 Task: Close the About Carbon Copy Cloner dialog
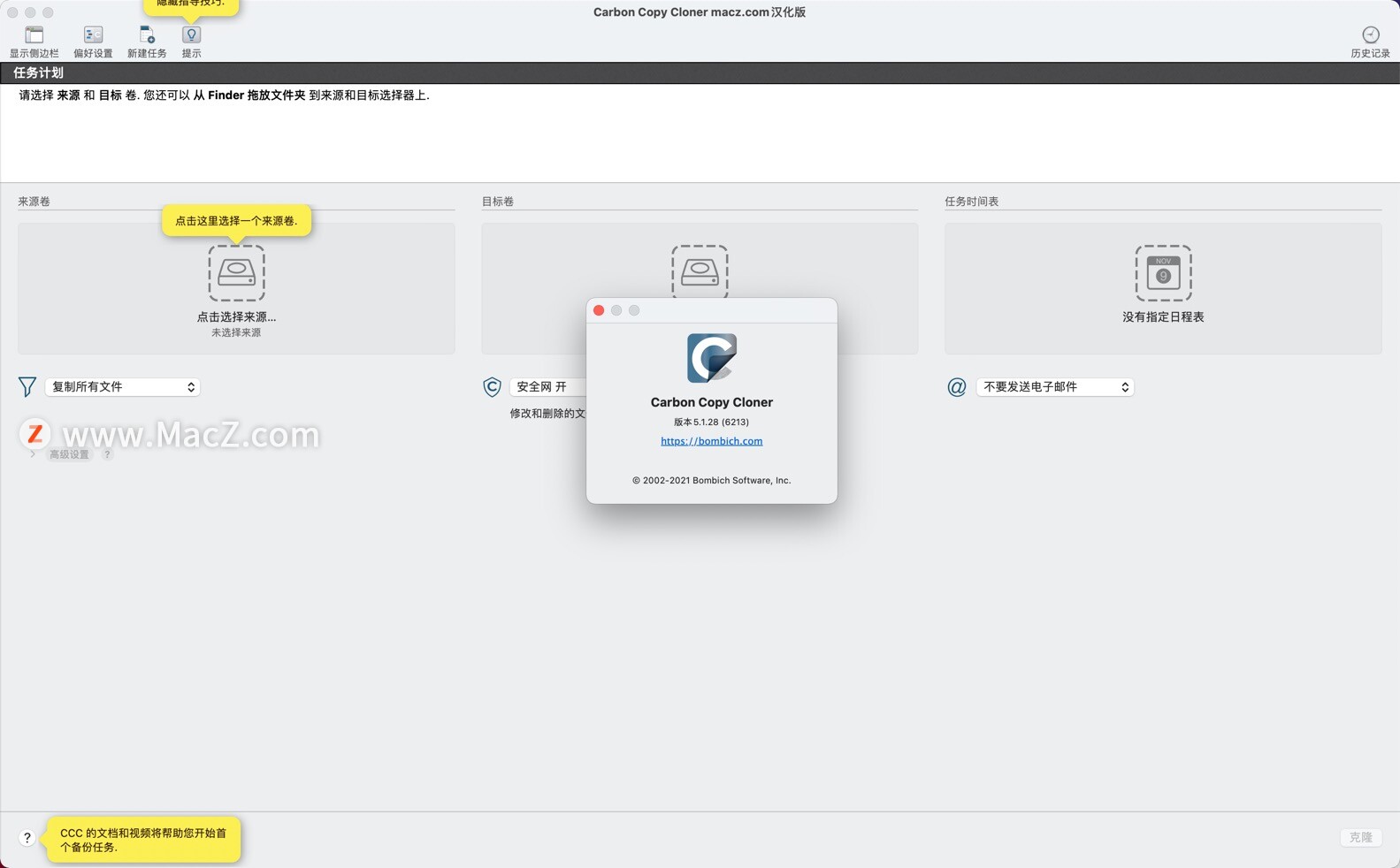tap(599, 310)
